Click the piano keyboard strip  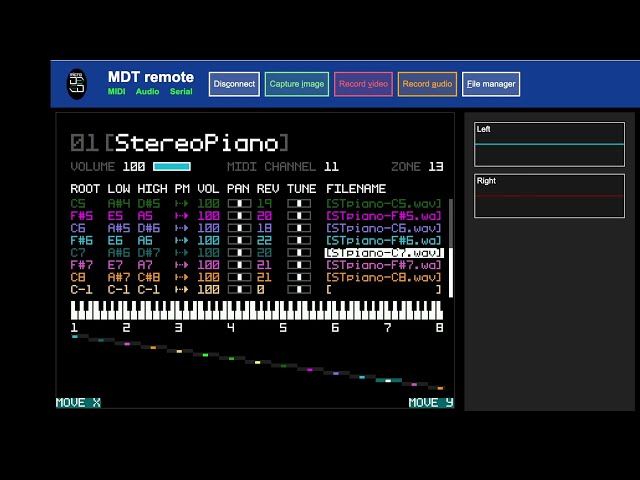point(257,310)
